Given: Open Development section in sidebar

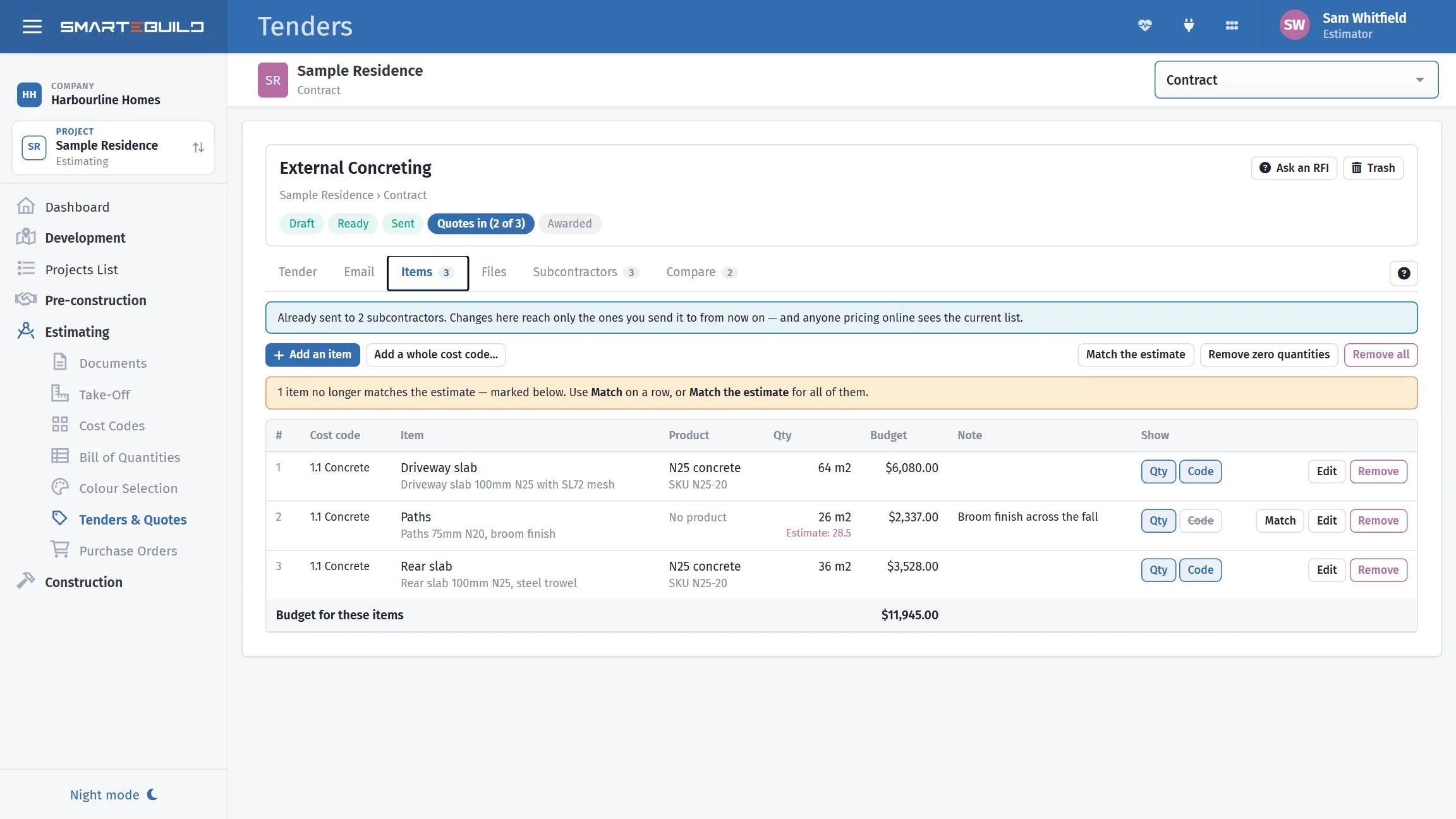Looking at the screenshot, I should (85, 238).
